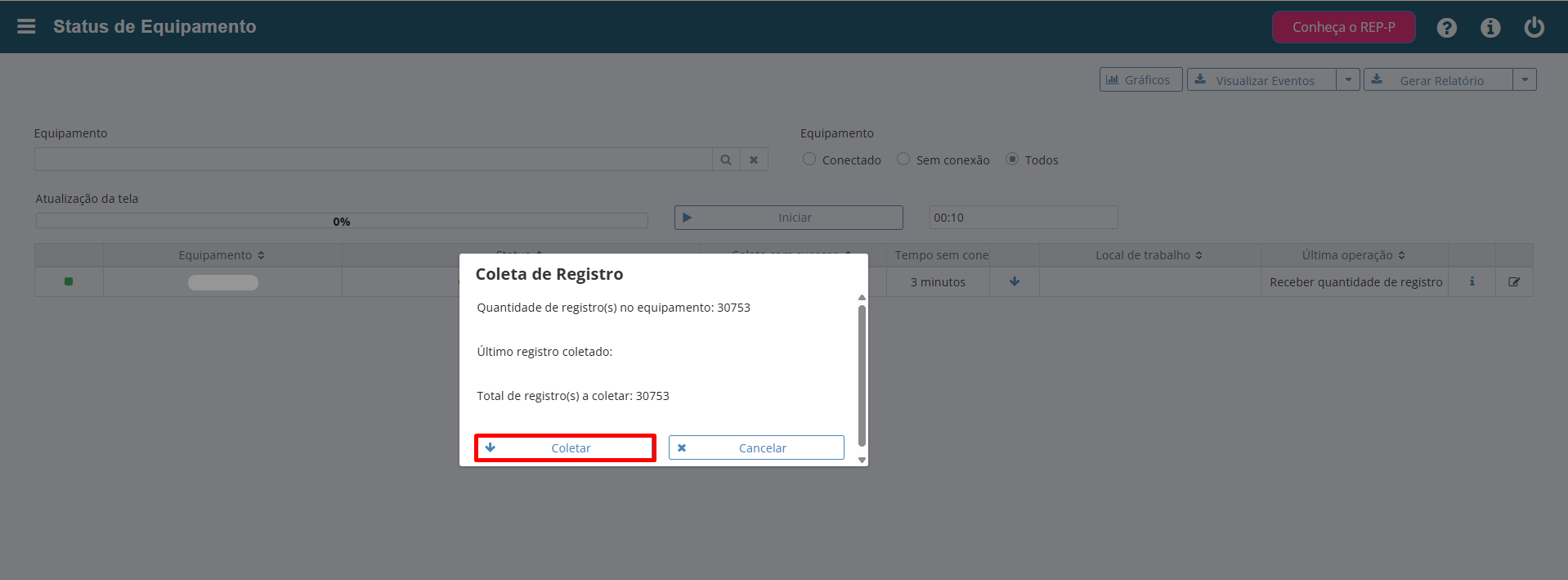
Task: Click into the Equipamento search field
Action: (373, 160)
